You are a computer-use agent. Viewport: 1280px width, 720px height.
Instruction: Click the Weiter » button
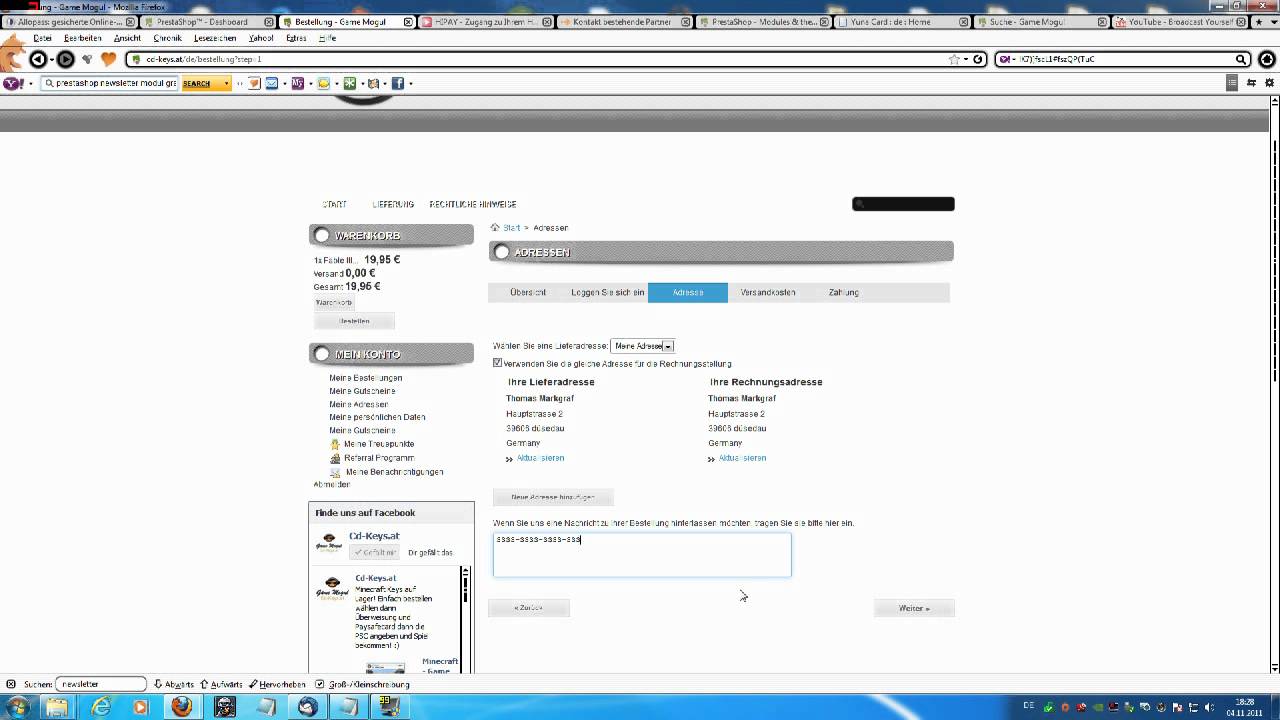pyautogui.click(x=914, y=608)
